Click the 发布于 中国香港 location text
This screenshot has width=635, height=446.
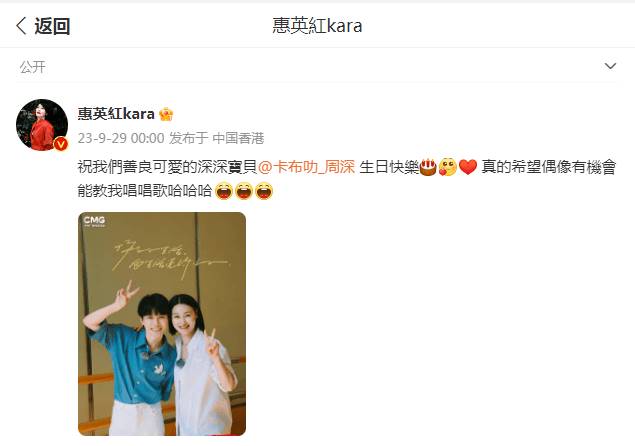217,138
